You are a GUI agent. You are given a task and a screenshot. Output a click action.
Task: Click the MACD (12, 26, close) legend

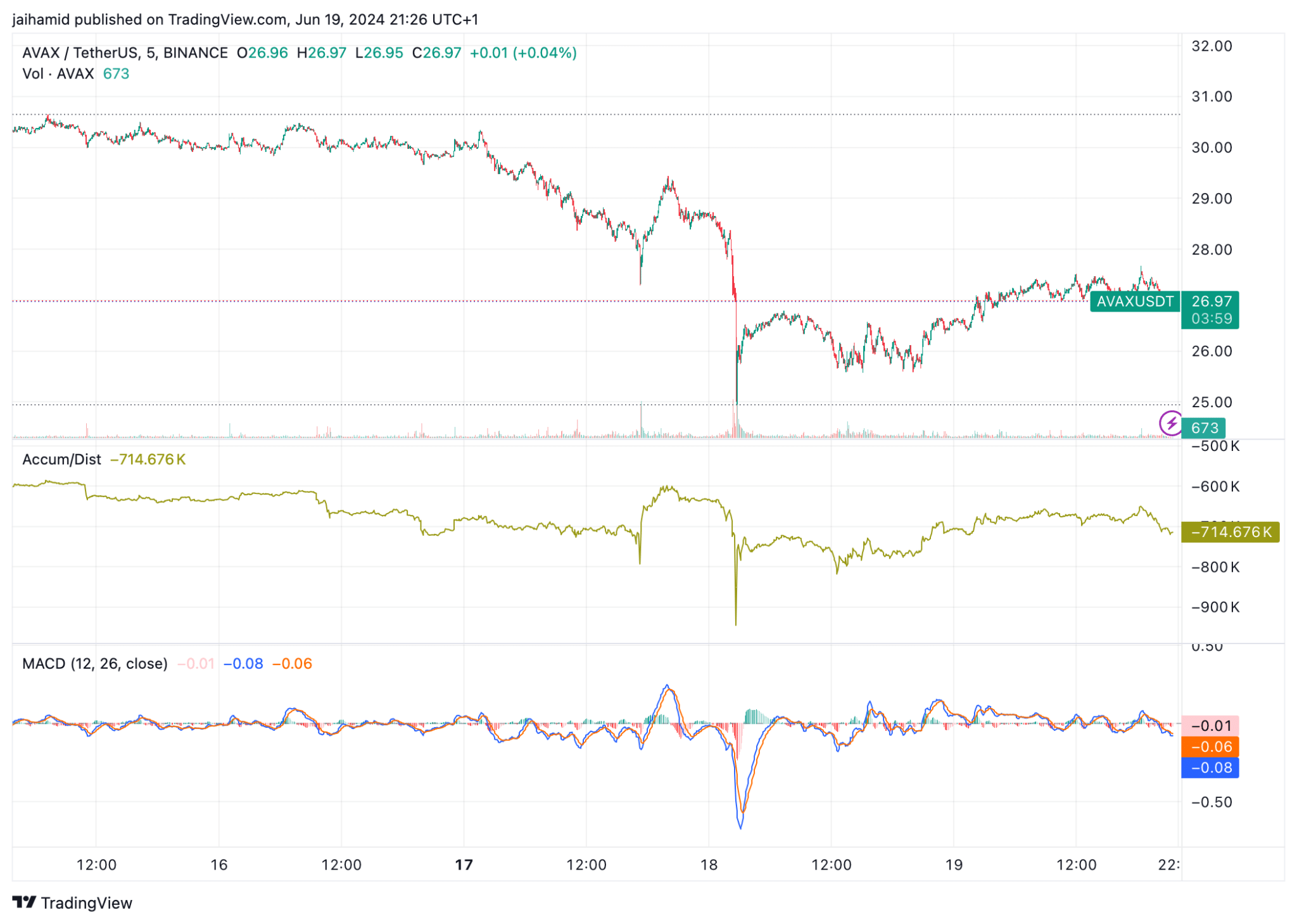click(95, 664)
